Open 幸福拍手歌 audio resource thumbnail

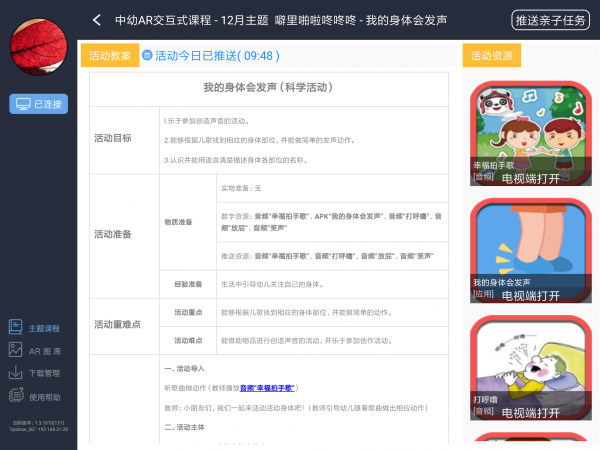click(531, 134)
